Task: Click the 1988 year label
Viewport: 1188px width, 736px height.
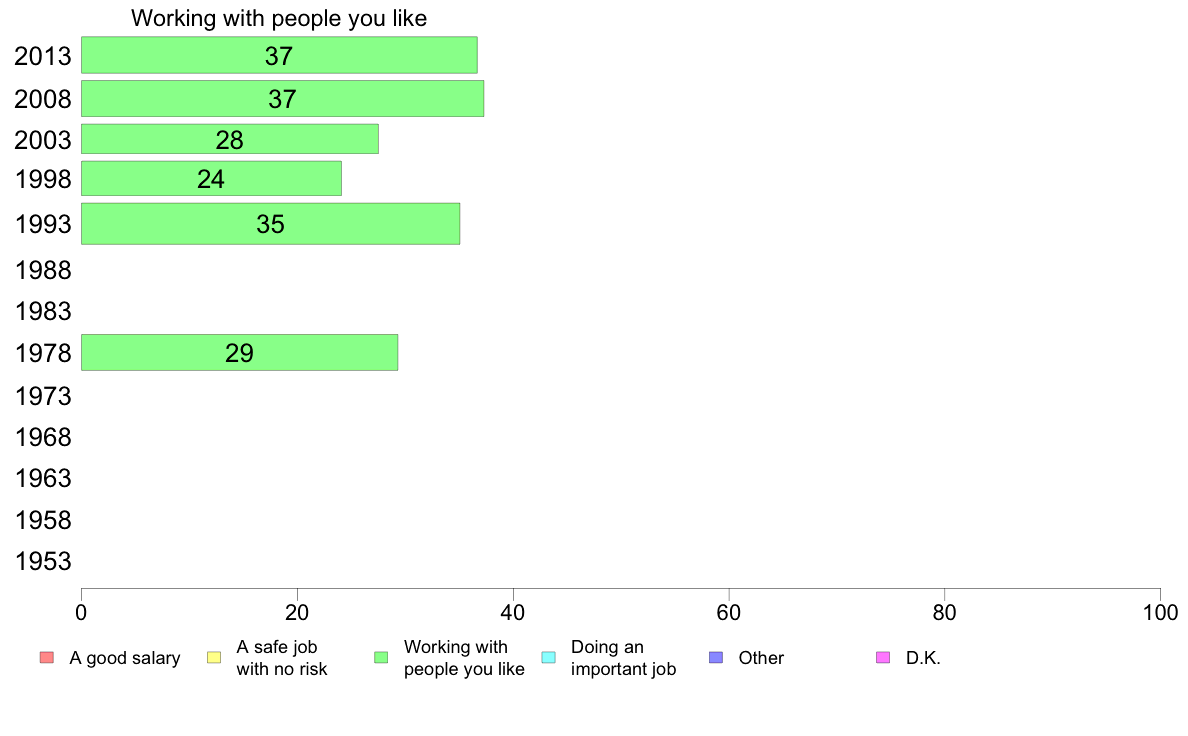Action: point(43,271)
